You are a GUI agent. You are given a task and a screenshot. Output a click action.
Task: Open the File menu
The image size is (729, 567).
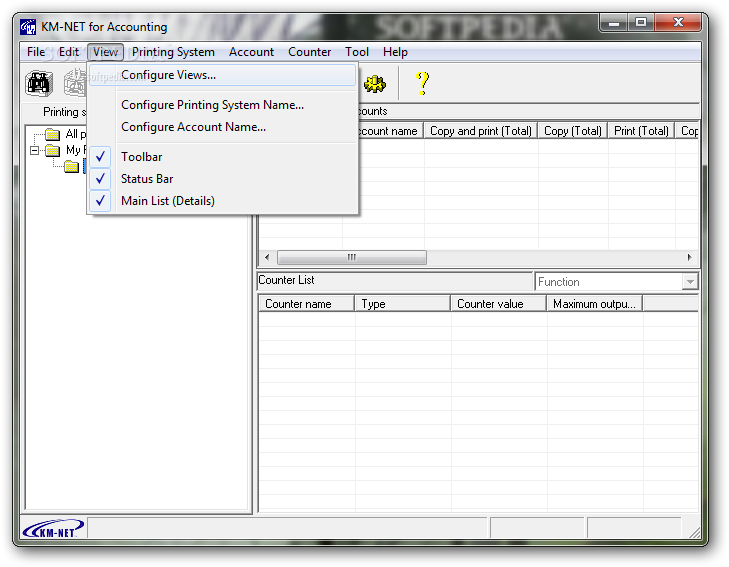click(x=36, y=52)
